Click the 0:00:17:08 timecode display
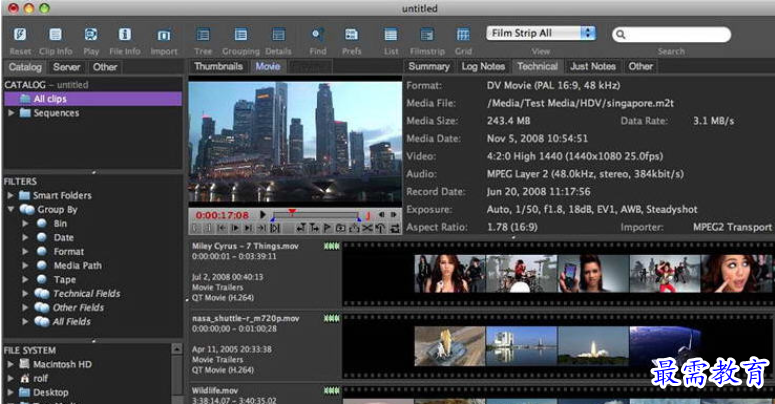Viewport: 775px width, 404px height. [222, 215]
